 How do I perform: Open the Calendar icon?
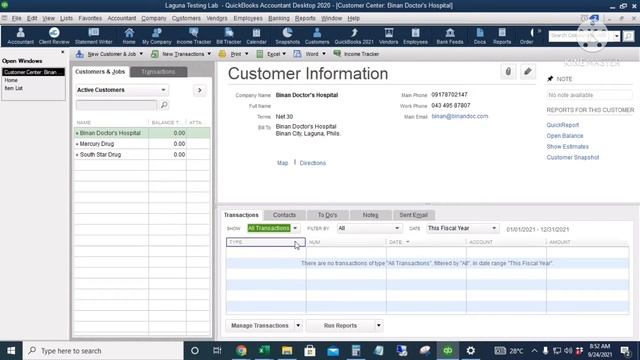pyautogui.click(x=256, y=36)
